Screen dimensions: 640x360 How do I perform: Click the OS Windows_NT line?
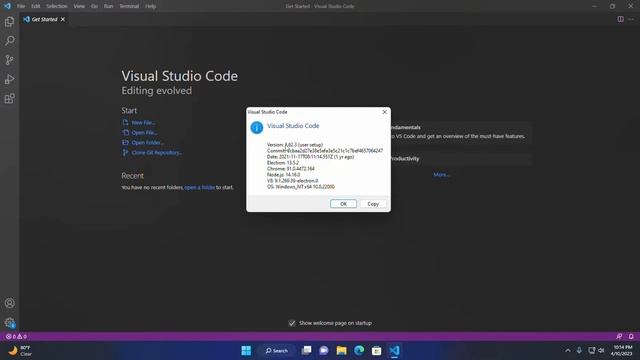(x=301, y=187)
